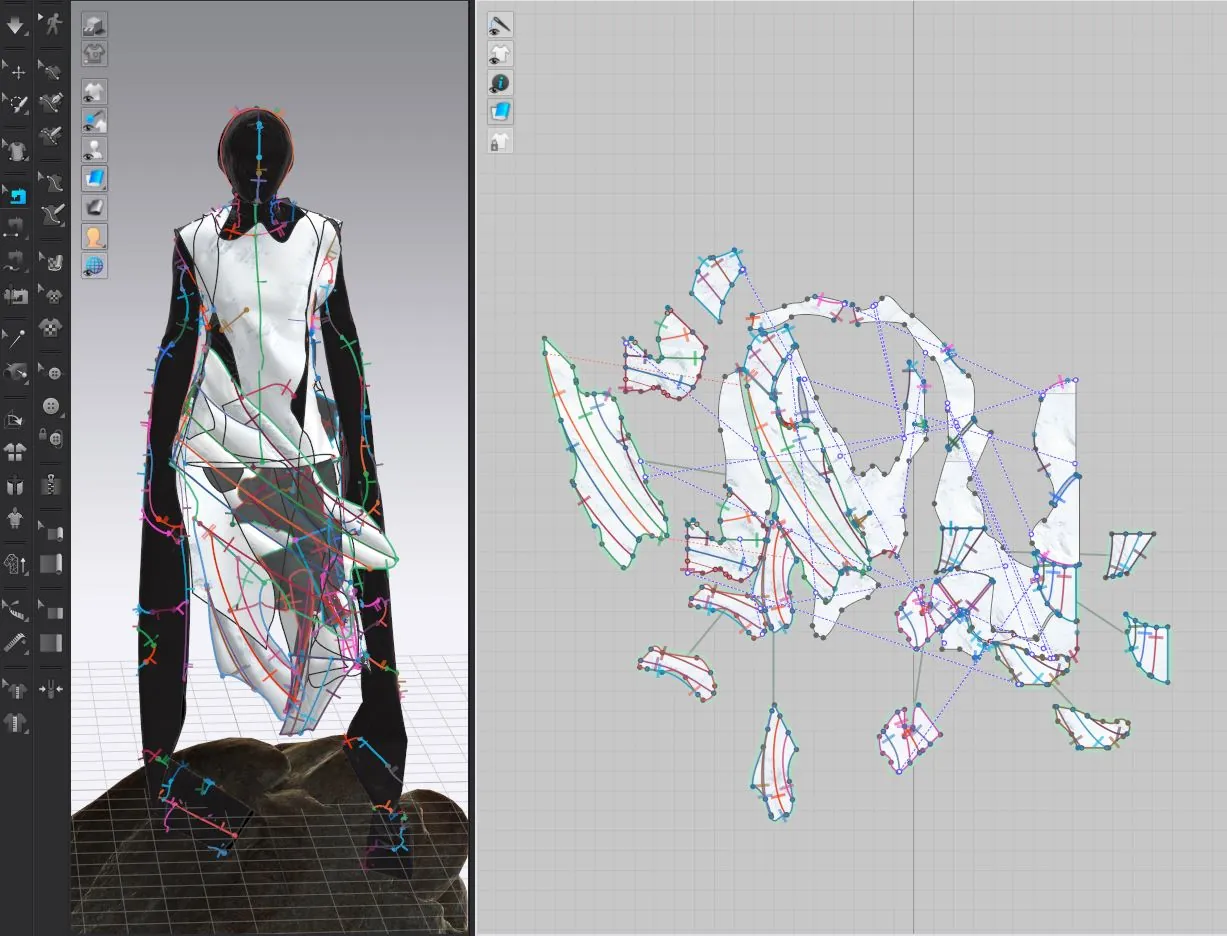Image resolution: width=1227 pixels, height=936 pixels.
Task: Select the fabric roll texture tool
Action: 52,534
